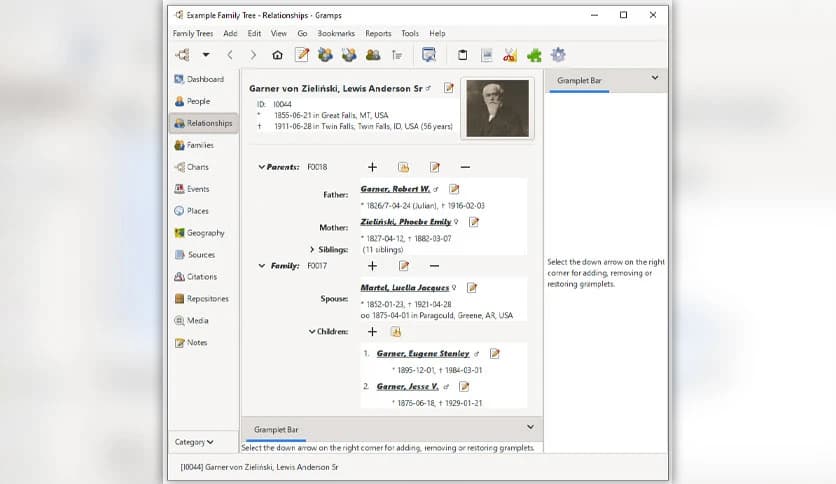The height and width of the screenshot is (484, 836).
Task: Open the Manage Family Trees toolbar icon
Action: click(x=183, y=54)
